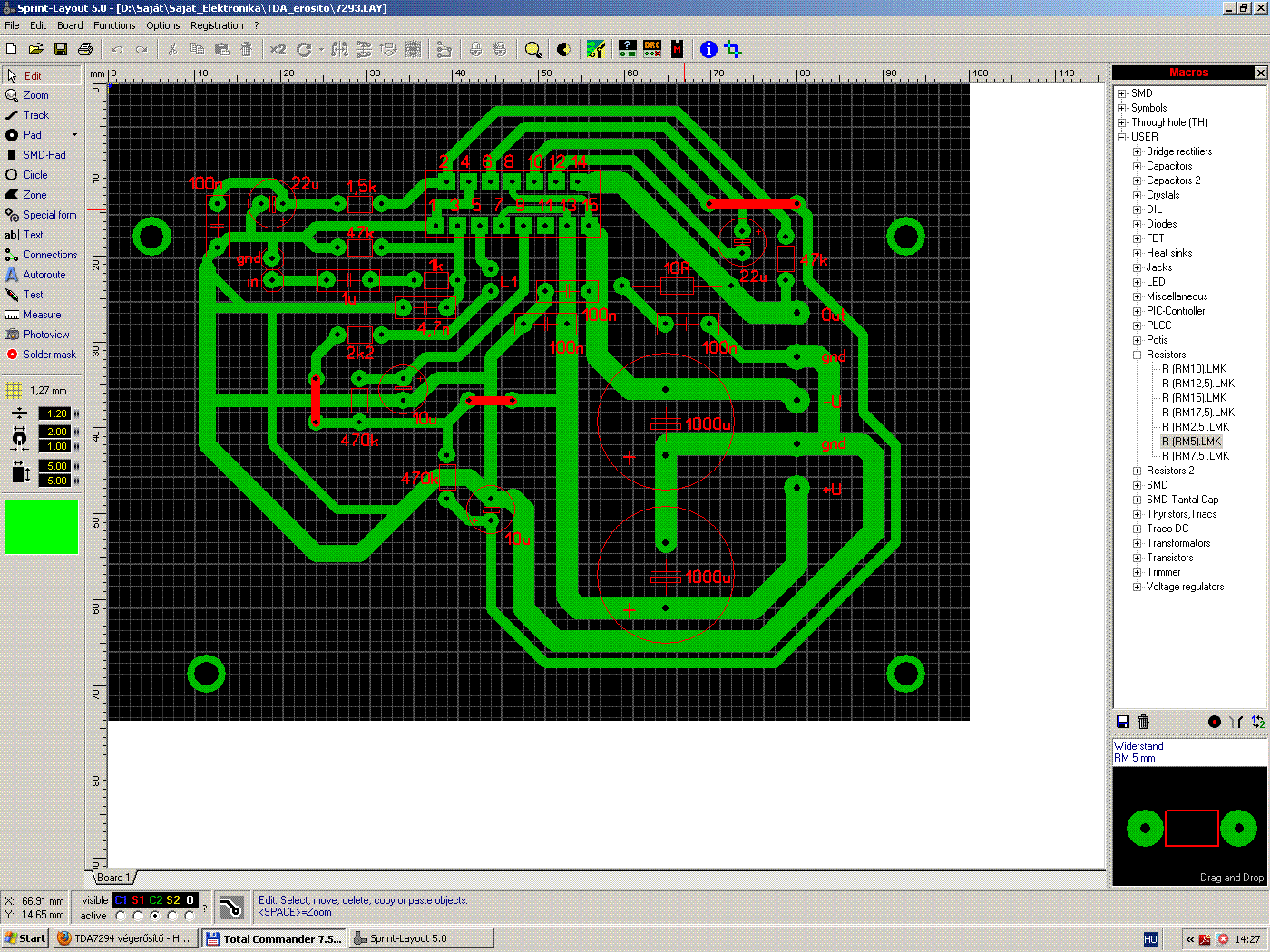Expand the Voltage regulators folder
The image size is (1270, 952).
coord(1137,587)
